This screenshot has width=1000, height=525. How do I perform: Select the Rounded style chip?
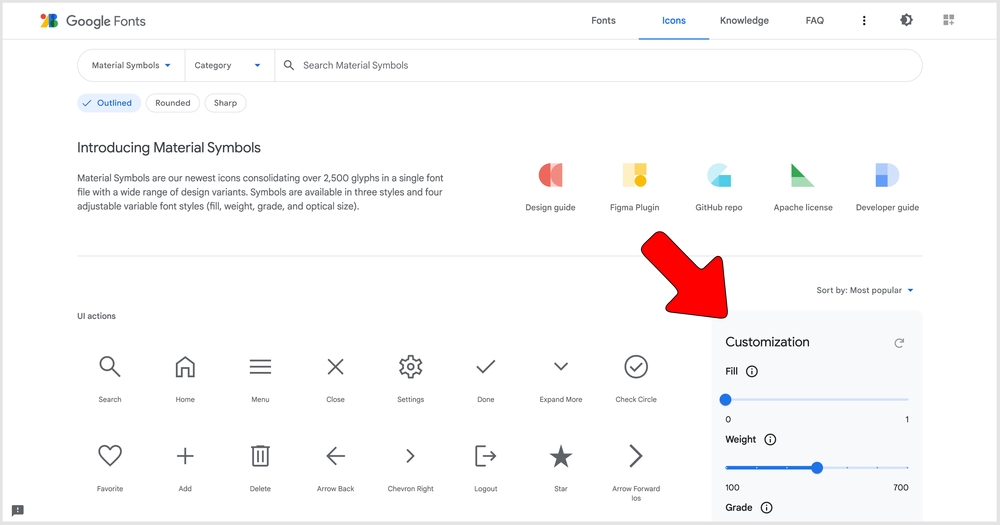(x=173, y=103)
